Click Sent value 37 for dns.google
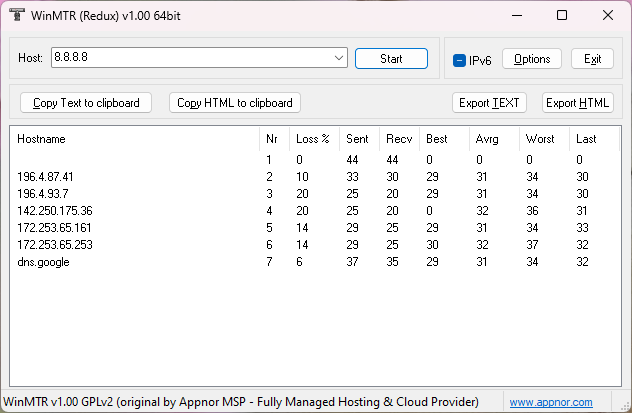The width and height of the screenshot is (632, 413). 352,262
